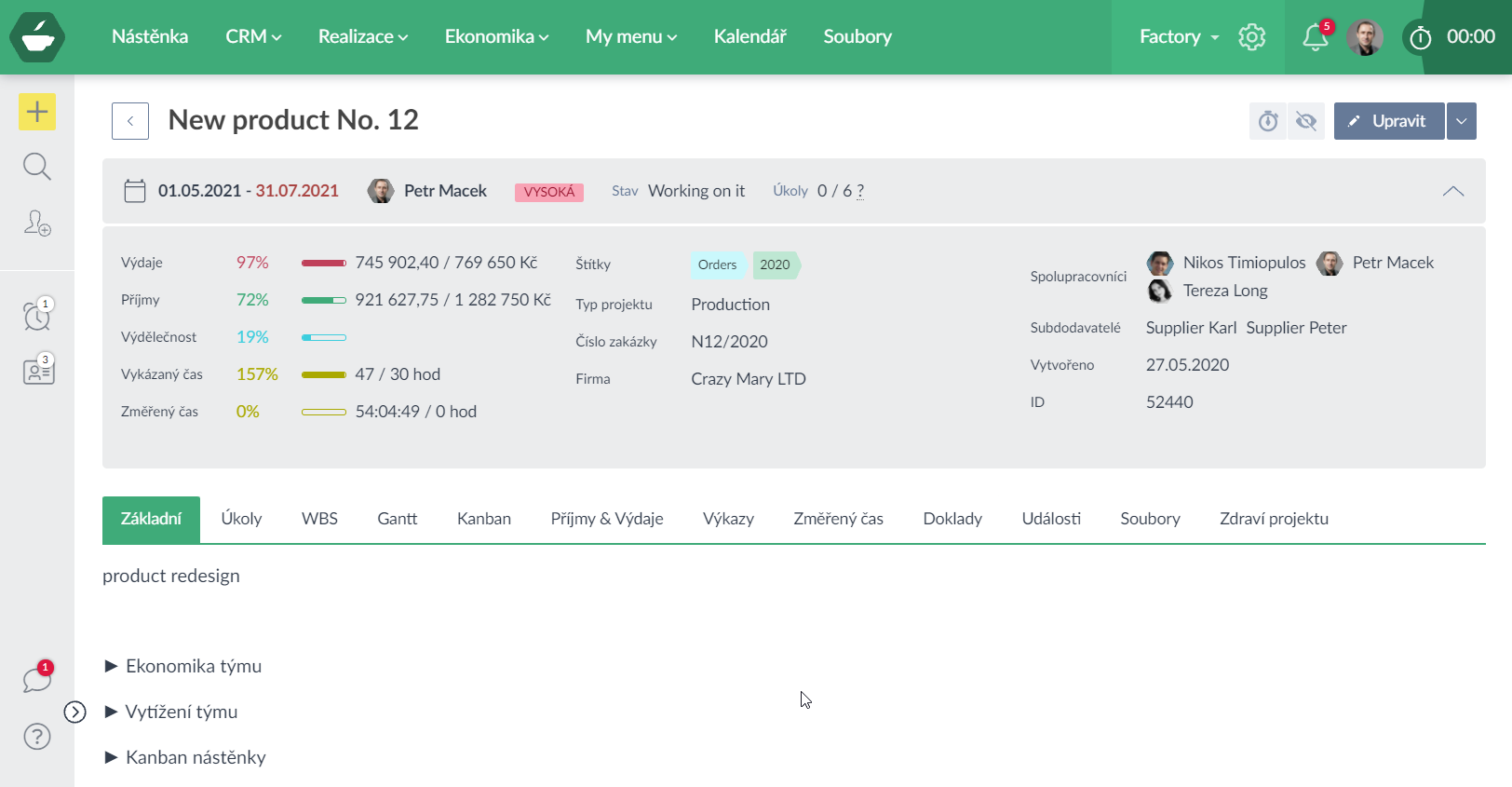Open the search magnifier in sidebar
The height and width of the screenshot is (787, 1512).
click(x=37, y=167)
